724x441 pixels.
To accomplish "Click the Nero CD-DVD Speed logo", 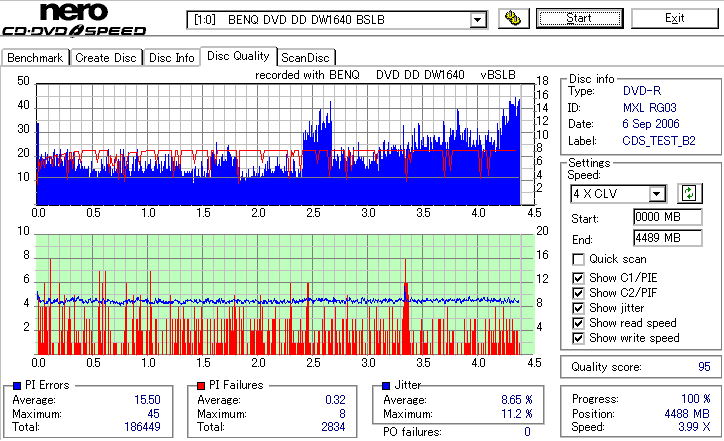I will point(74,19).
